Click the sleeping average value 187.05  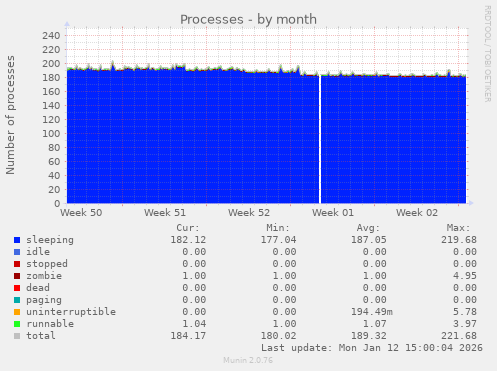tap(369, 240)
